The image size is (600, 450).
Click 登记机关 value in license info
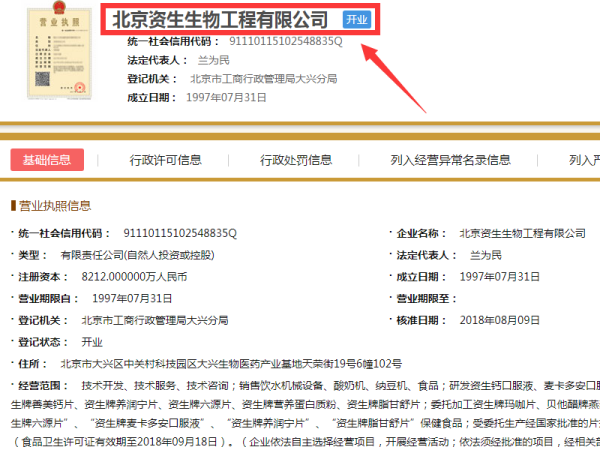pyautogui.click(x=155, y=320)
